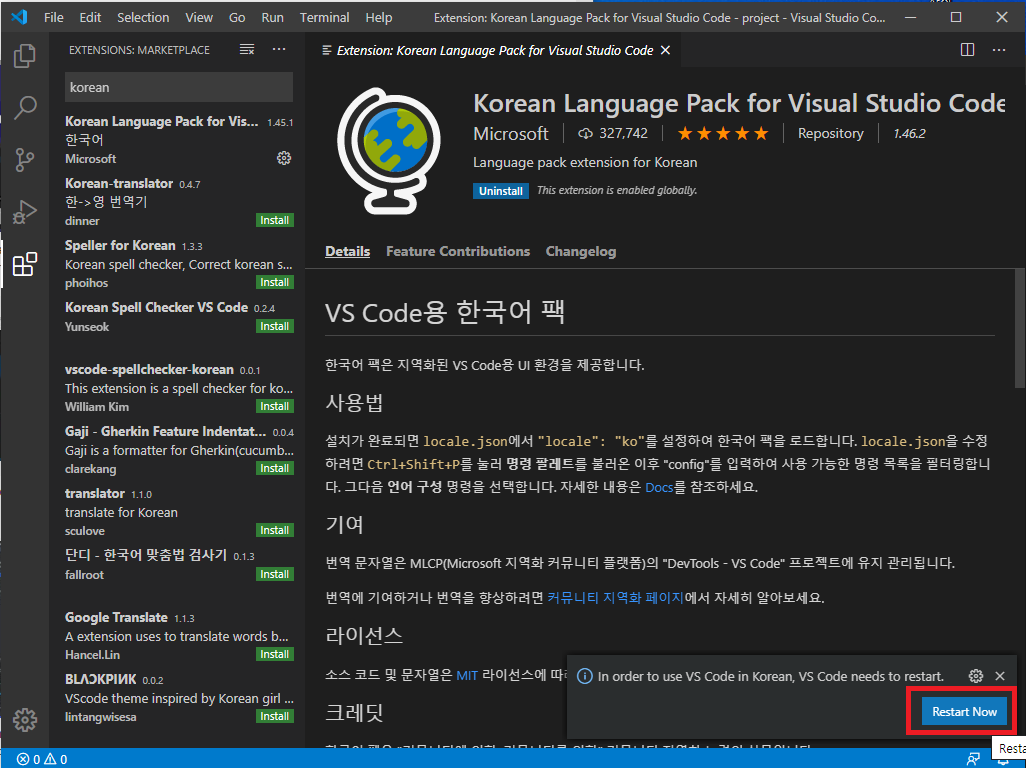
Task: Open the View menu
Action: point(199,18)
